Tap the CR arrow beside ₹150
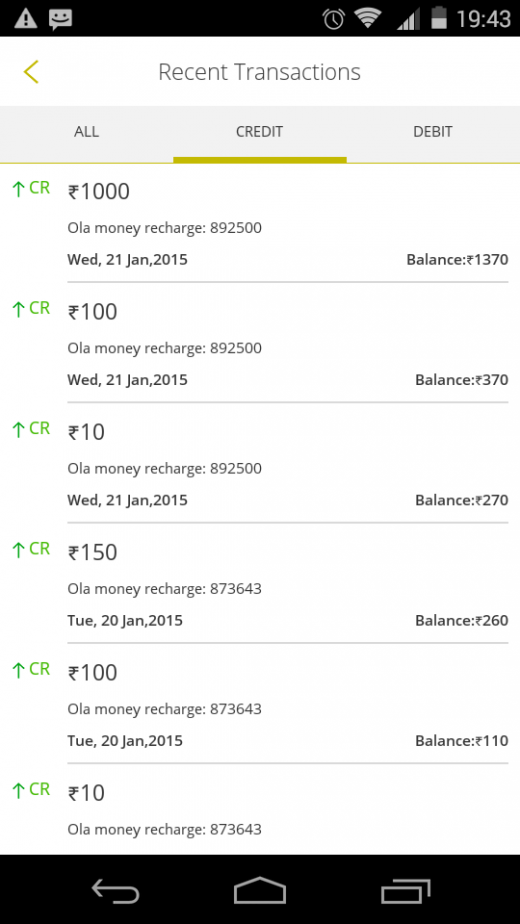 pos(31,549)
